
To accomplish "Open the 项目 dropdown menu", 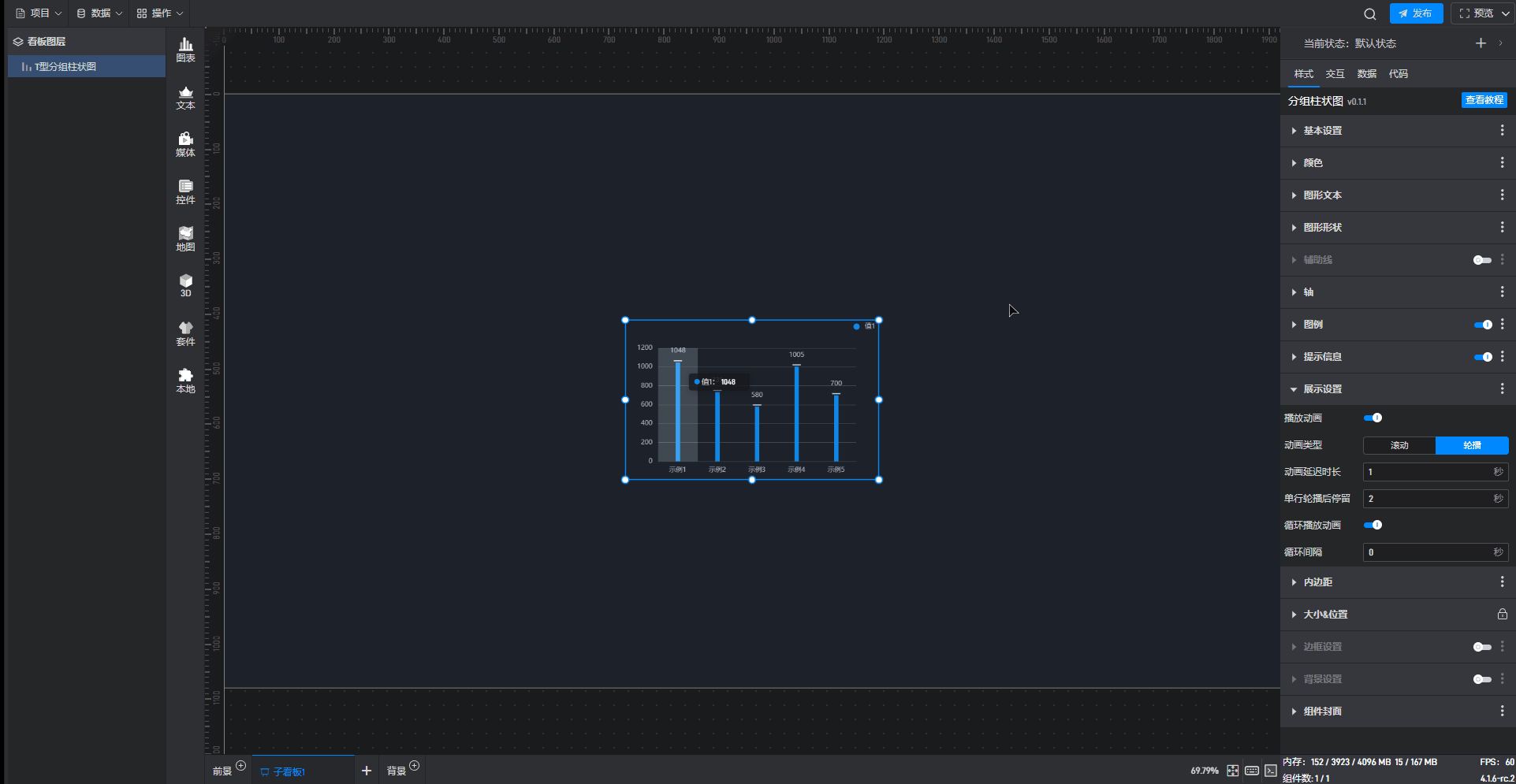I will tap(39, 13).
